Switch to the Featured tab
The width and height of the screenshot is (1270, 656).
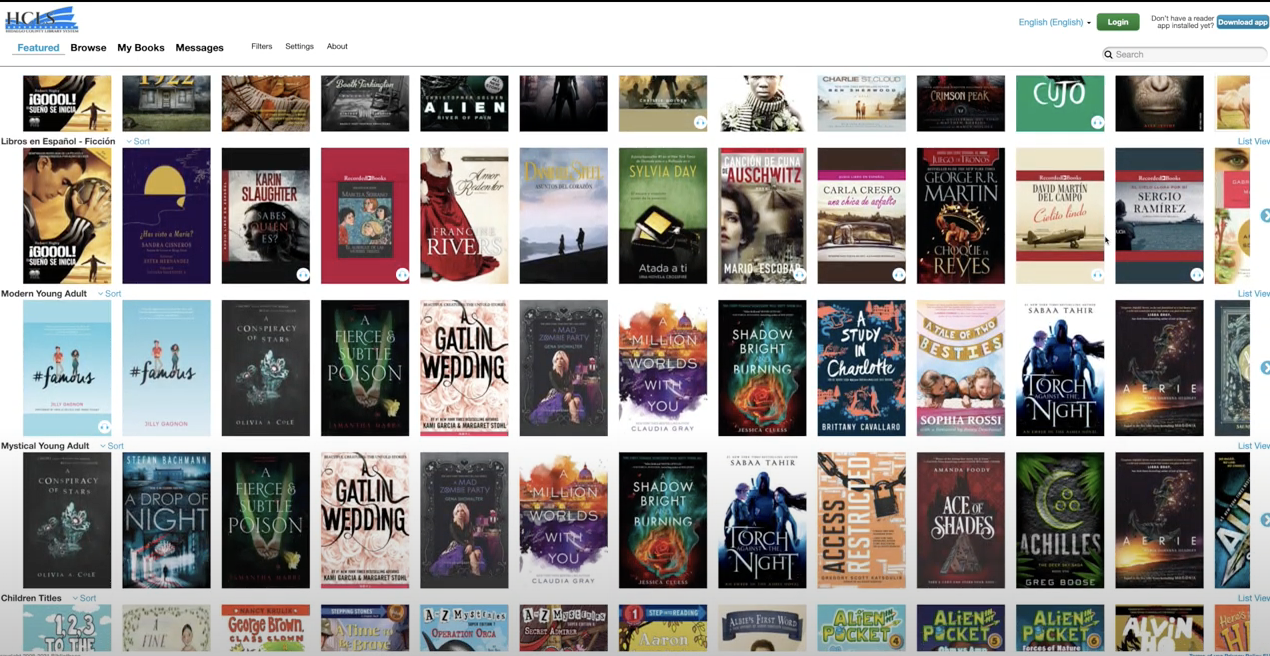(x=38, y=48)
